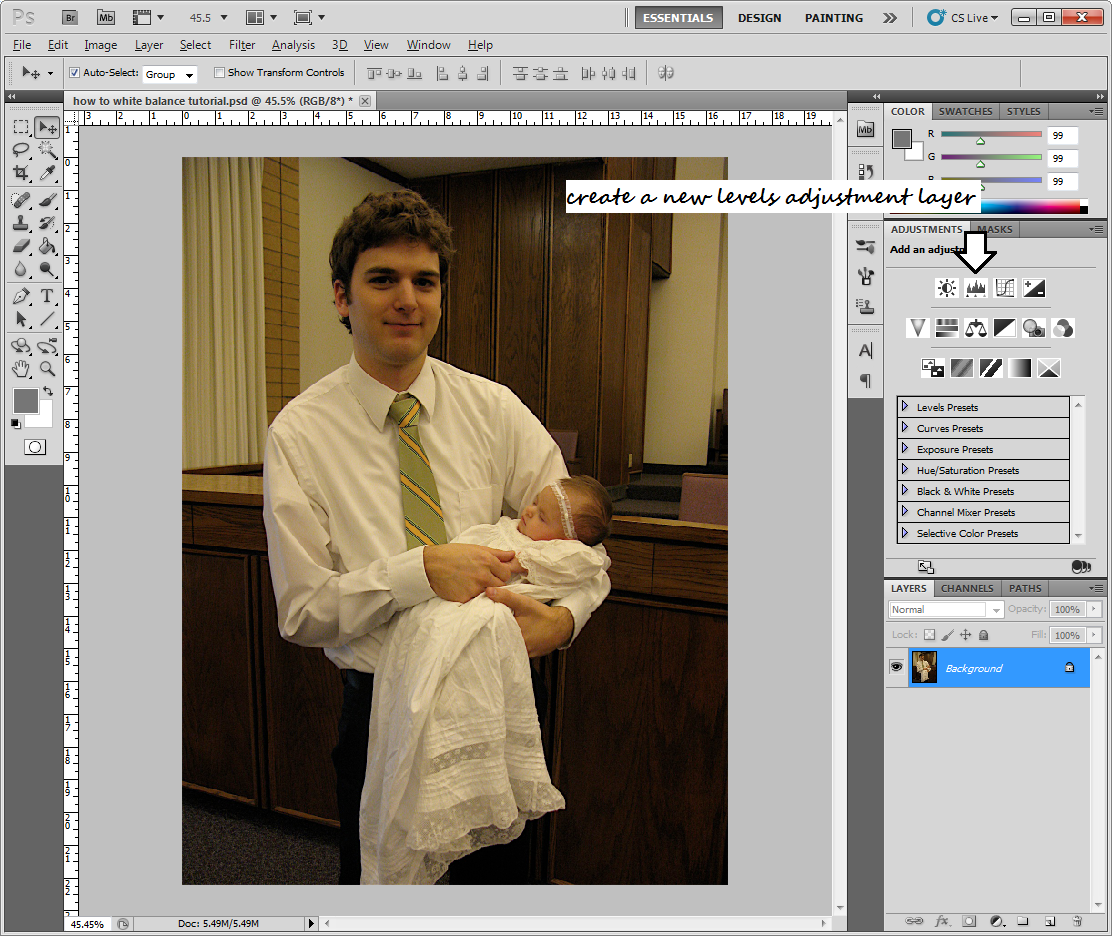Screen dimensions: 1112x936
Task: Switch to the Swatches tab
Action: pos(965,111)
